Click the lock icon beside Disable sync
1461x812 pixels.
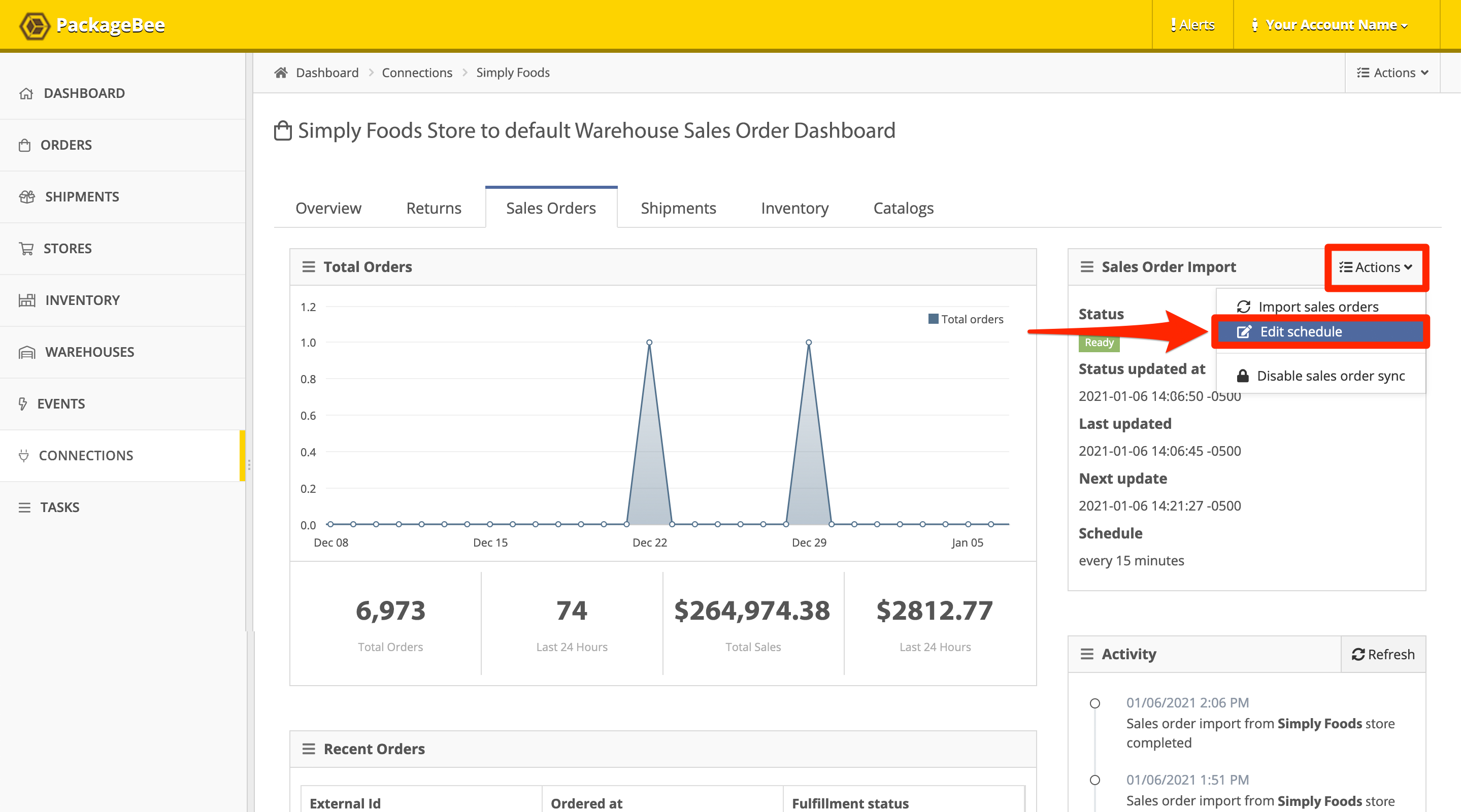point(1243,376)
